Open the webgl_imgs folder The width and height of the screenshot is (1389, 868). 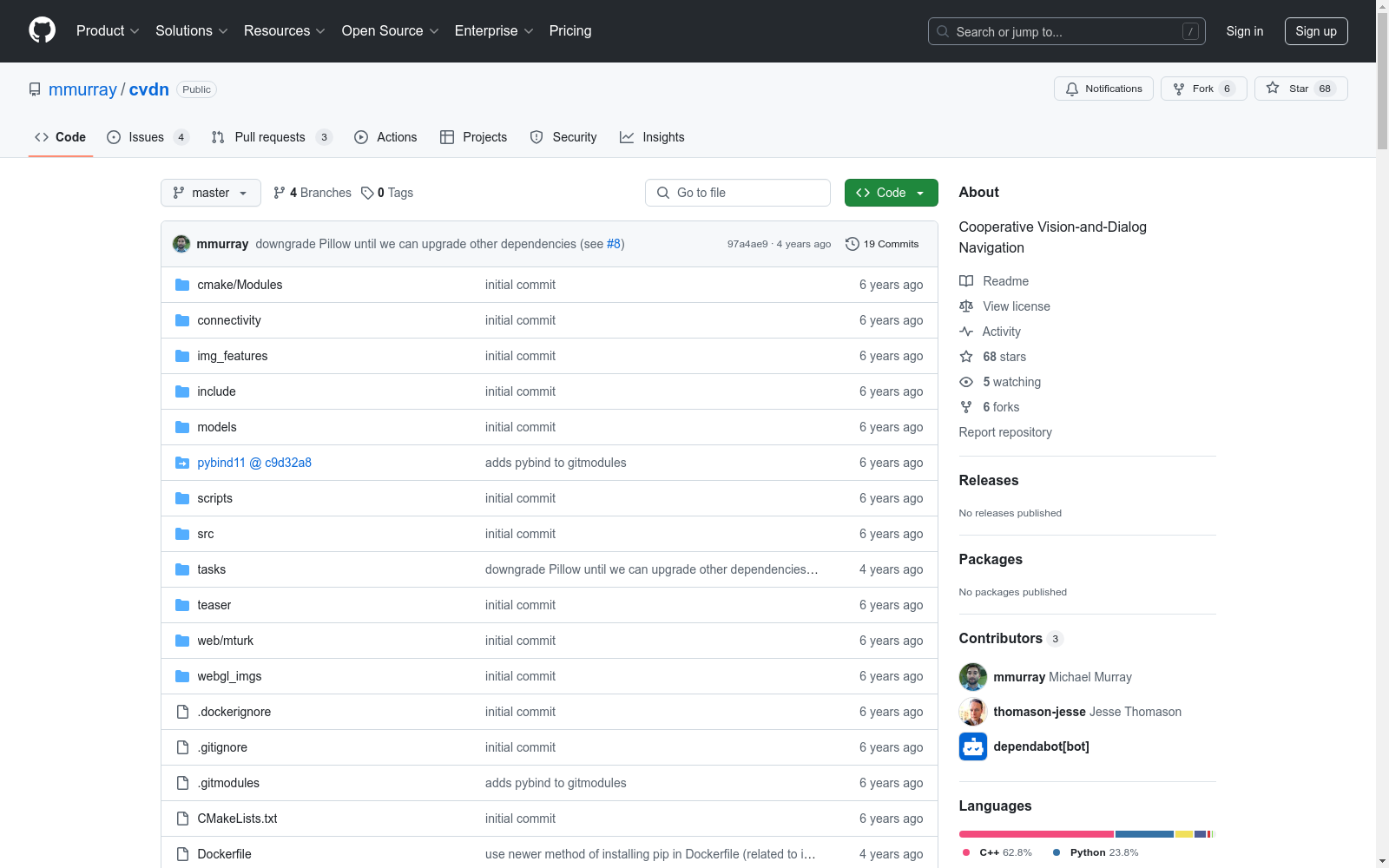[x=229, y=676]
